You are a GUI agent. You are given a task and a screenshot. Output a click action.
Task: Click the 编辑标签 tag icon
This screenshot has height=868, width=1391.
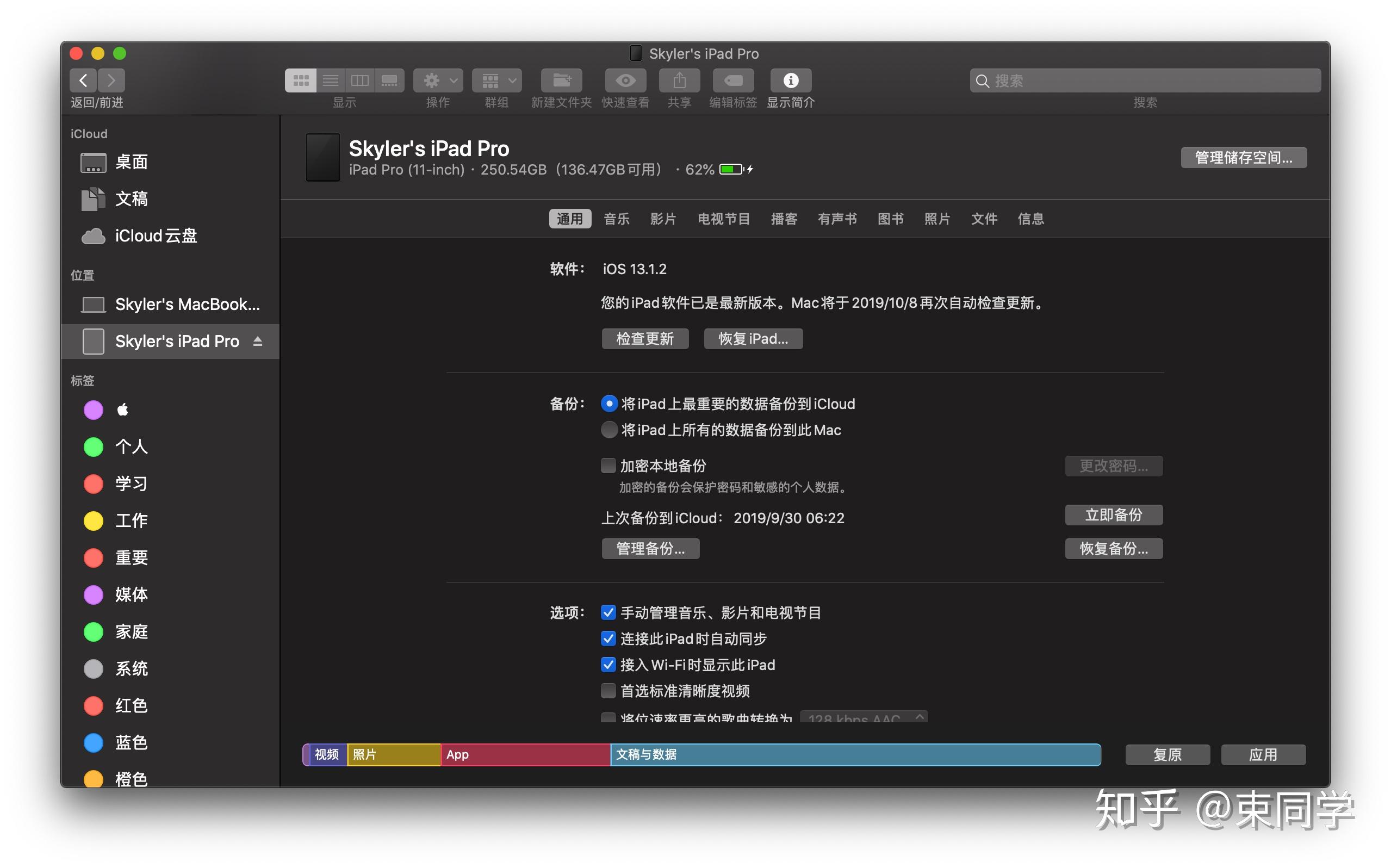734,80
